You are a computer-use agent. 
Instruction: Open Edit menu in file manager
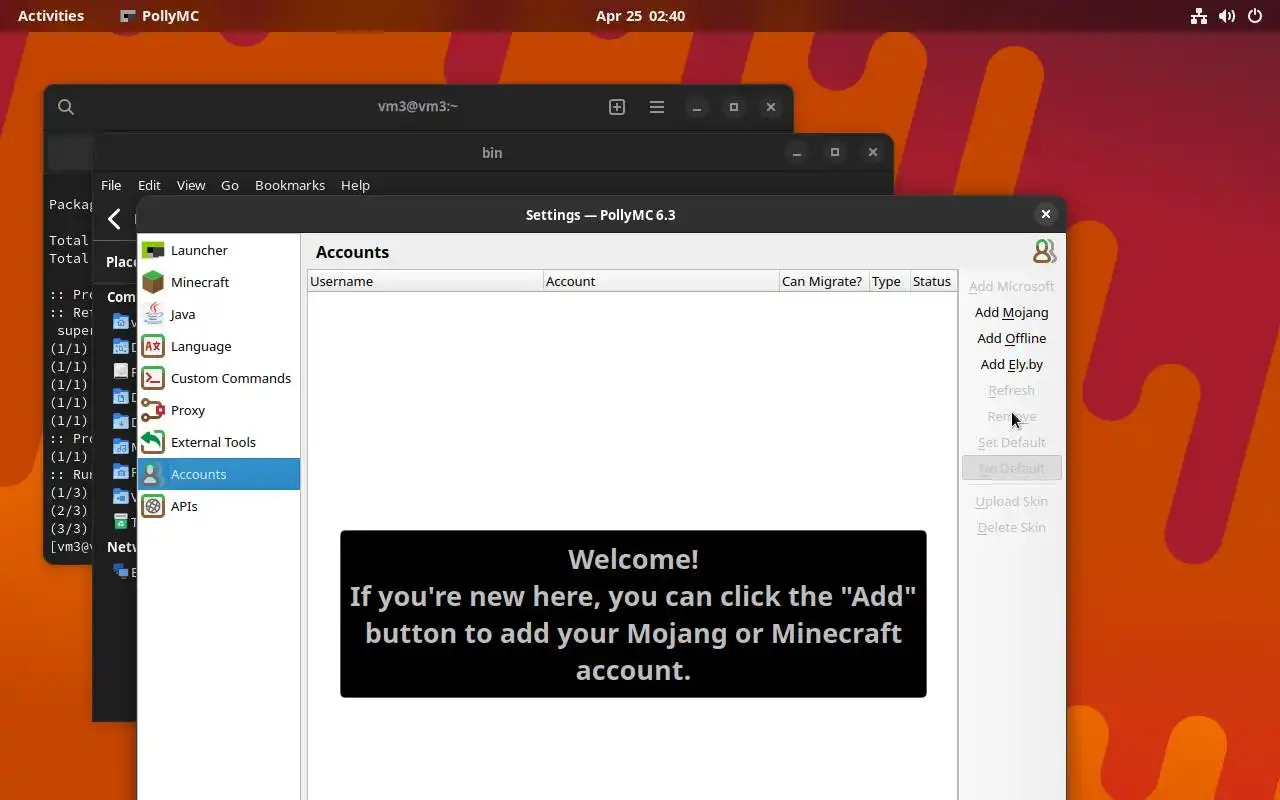tap(149, 185)
